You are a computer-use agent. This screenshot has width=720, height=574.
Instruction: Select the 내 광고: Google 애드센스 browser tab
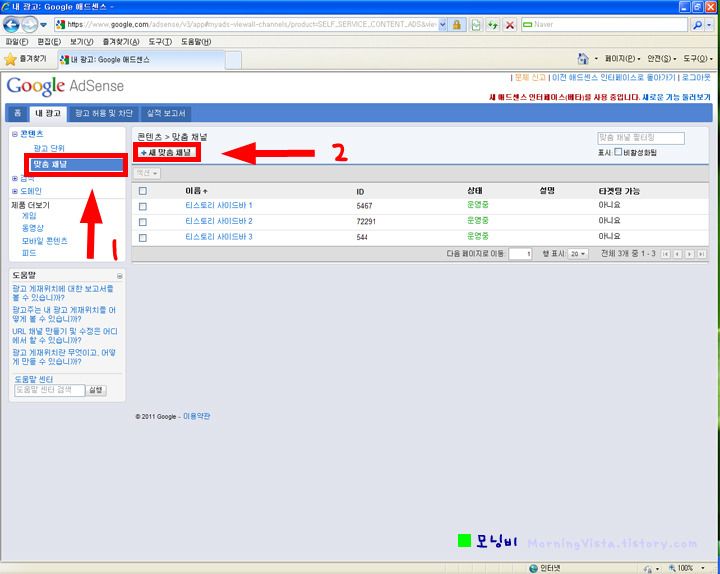pos(141,60)
